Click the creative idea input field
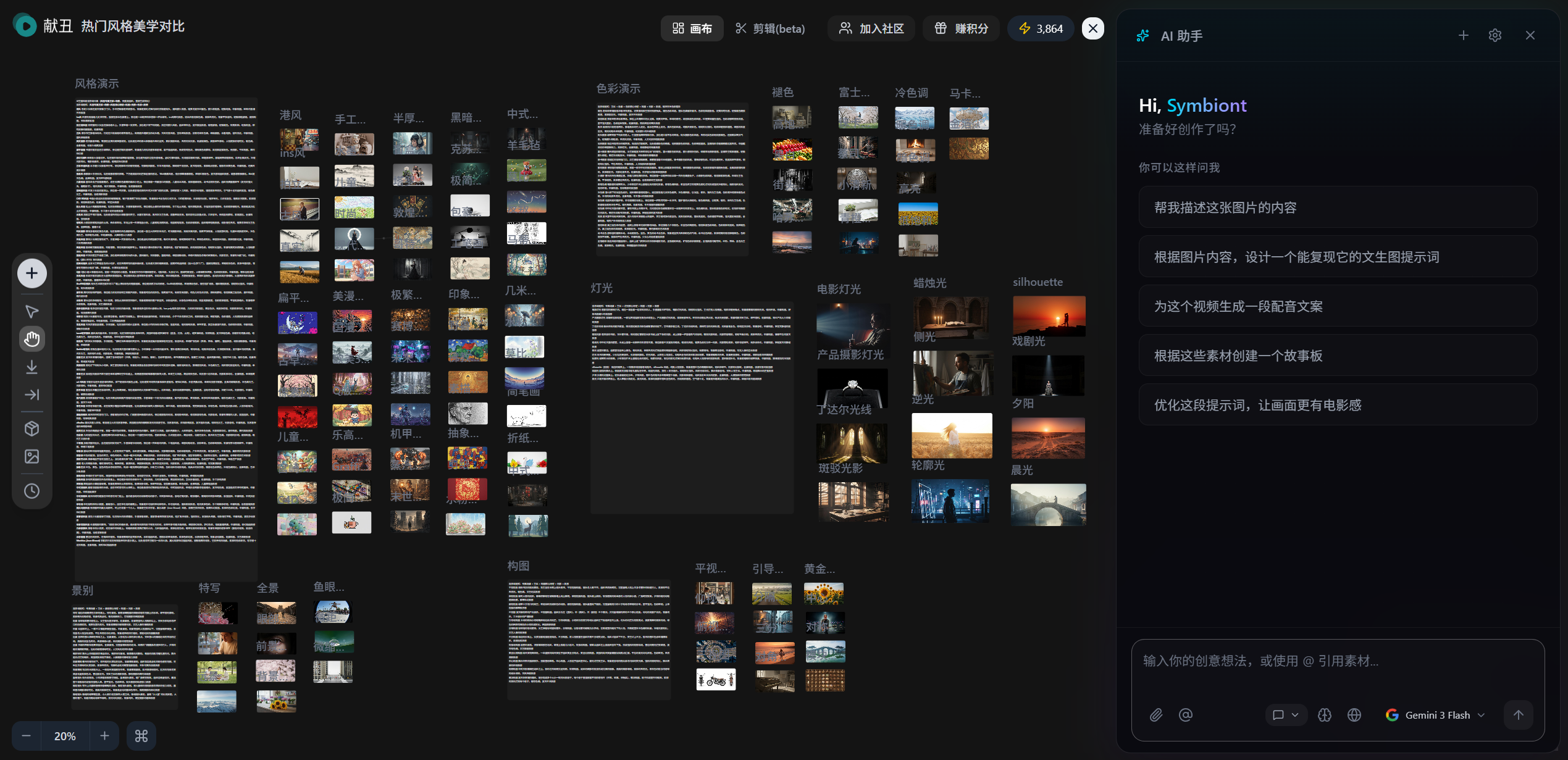 pos(1338,670)
